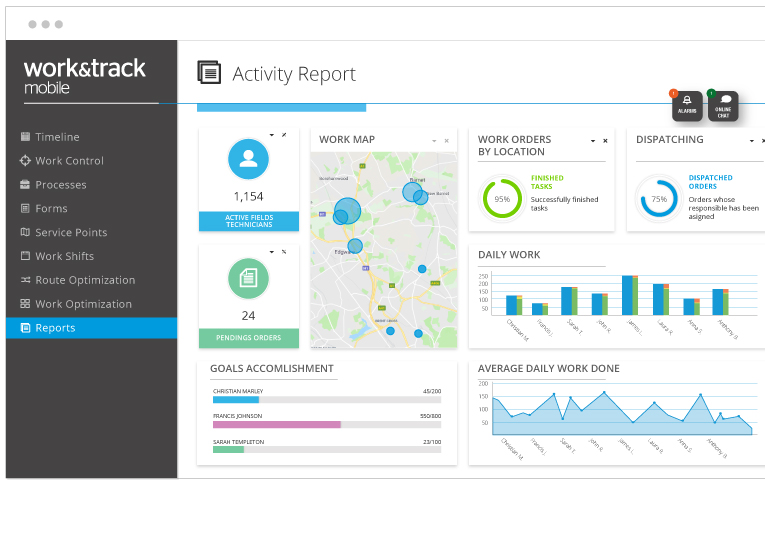Click Francis Johnson's pink progress bar

pyautogui.click(x=277, y=425)
